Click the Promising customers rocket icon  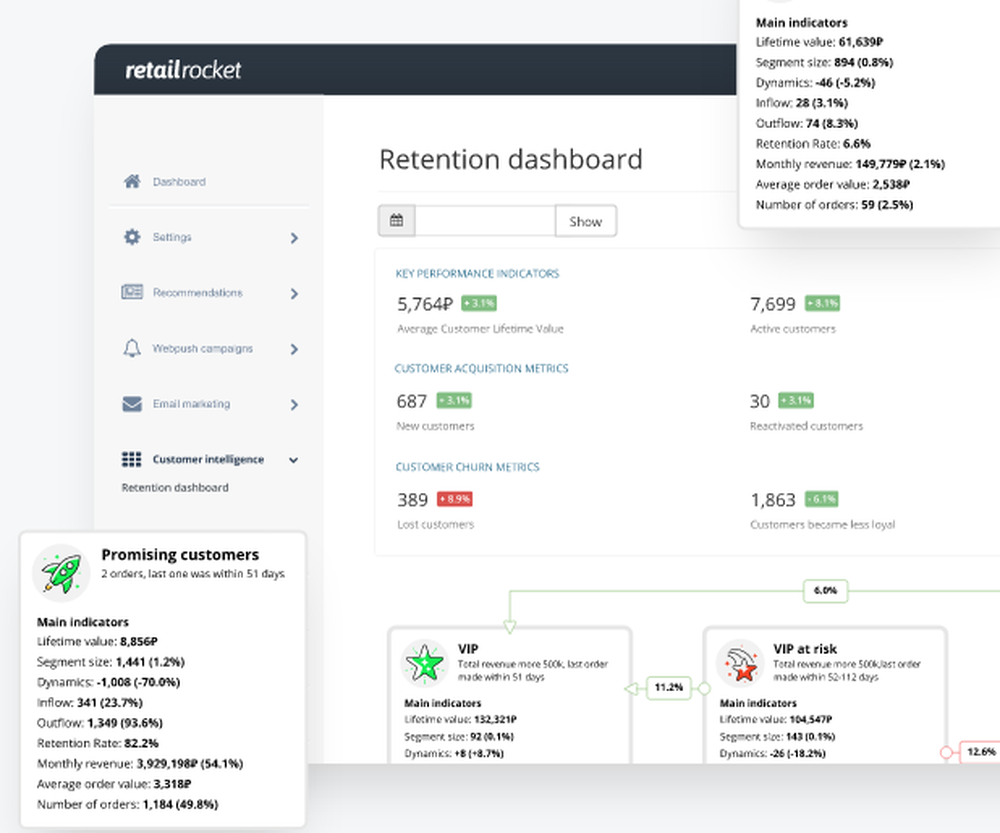(x=61, y=569)
